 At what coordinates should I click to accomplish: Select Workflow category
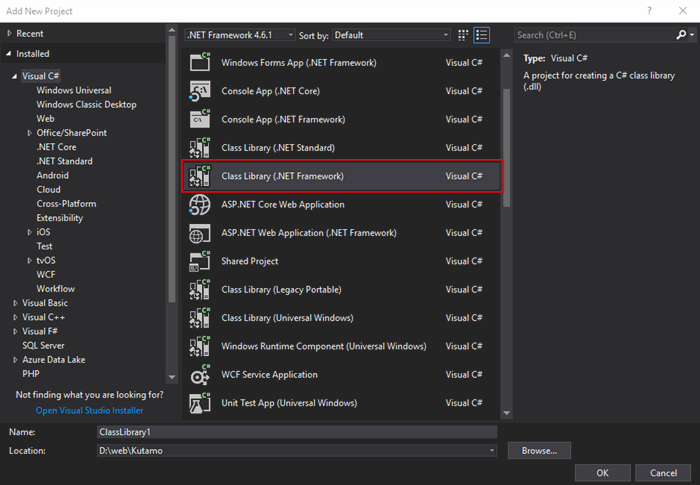coord(56,288)
